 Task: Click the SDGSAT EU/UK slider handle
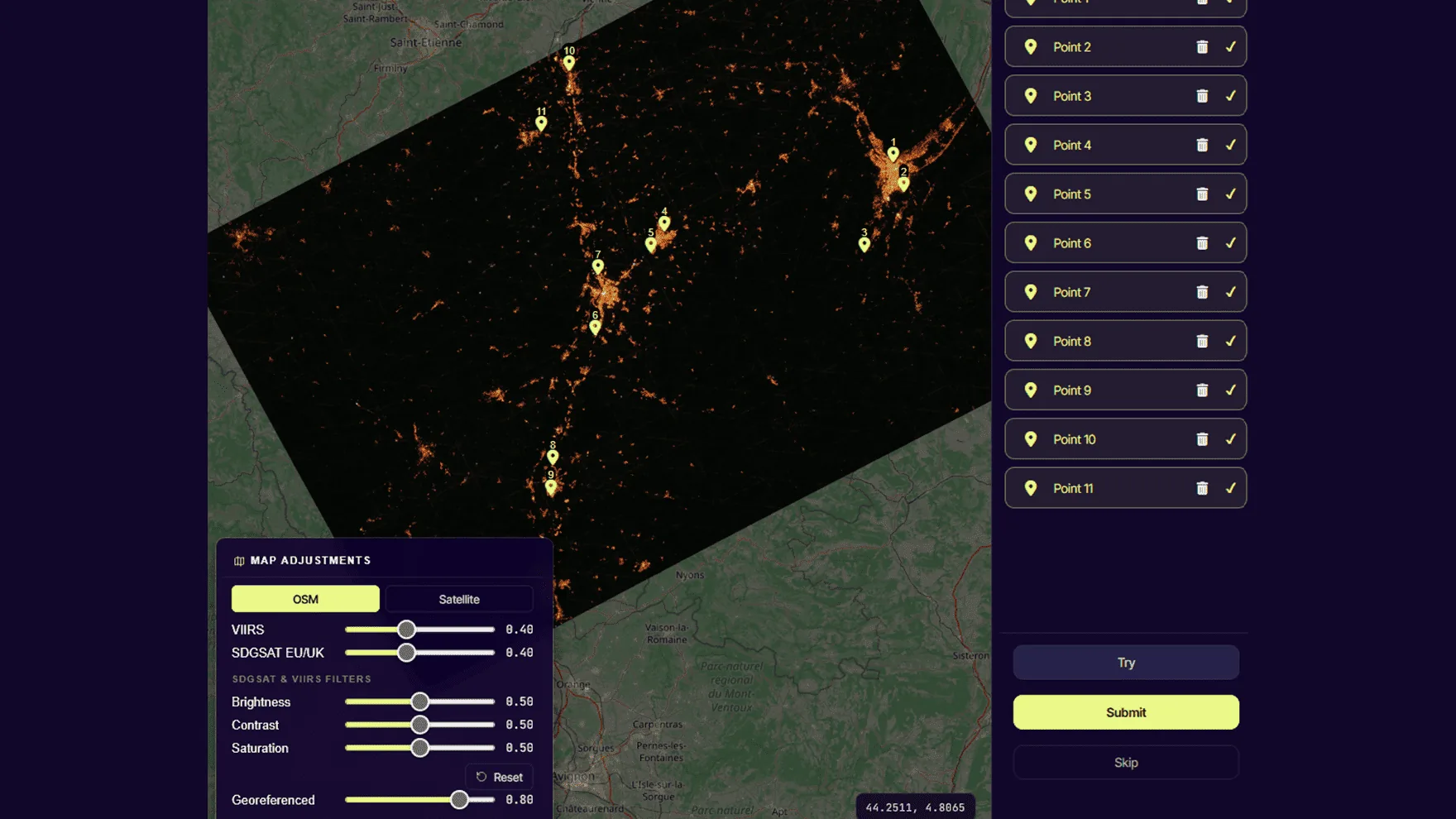(x=406, y=653)
